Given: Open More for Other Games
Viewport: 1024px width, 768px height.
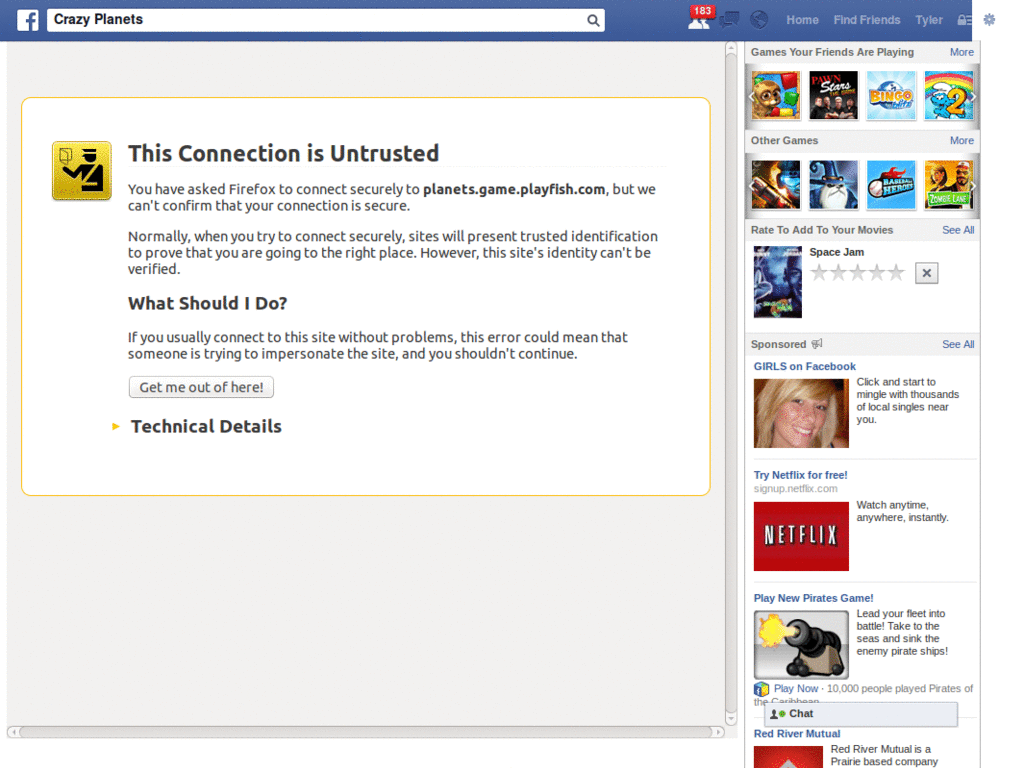Looking at the screenshot, I should pos(961,140).
